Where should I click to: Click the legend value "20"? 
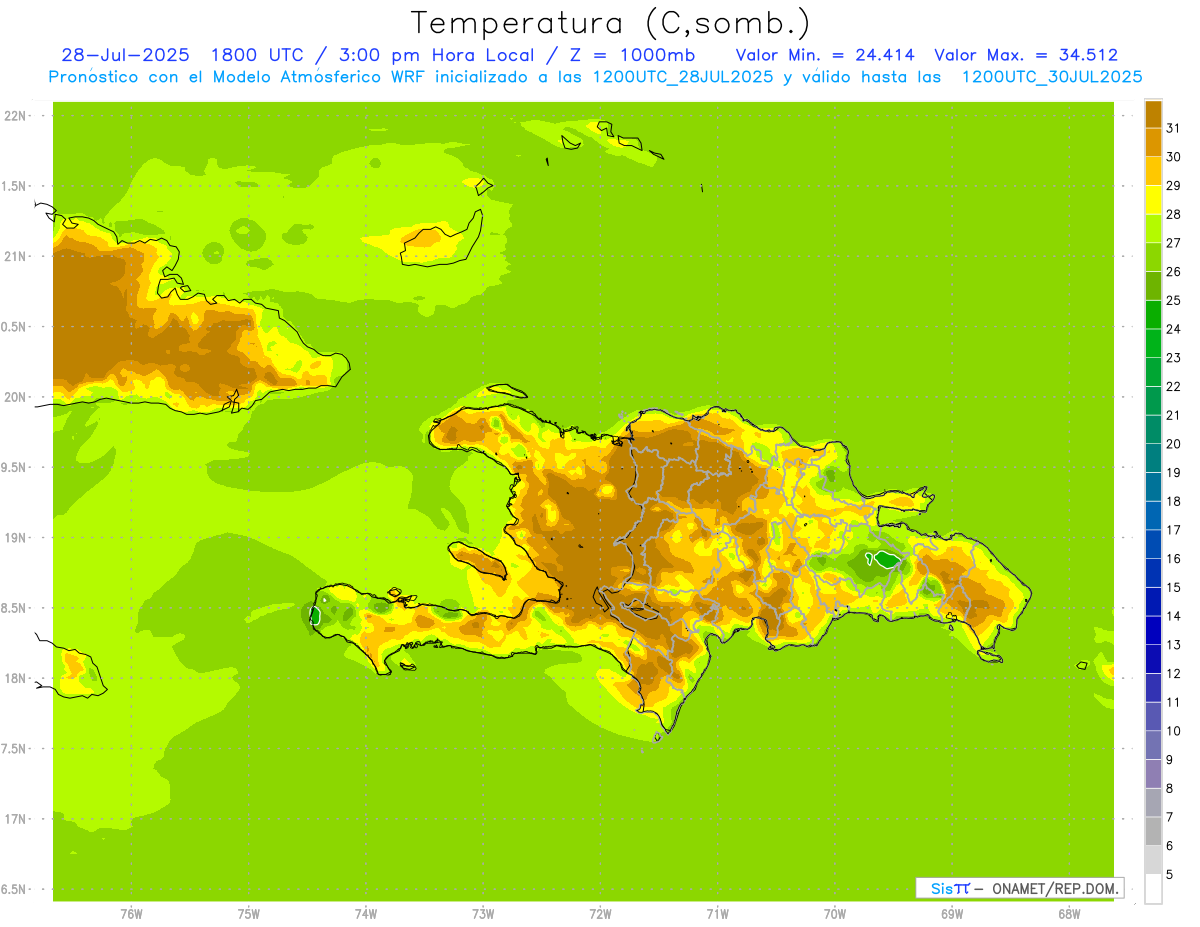tap(1173, 444)
